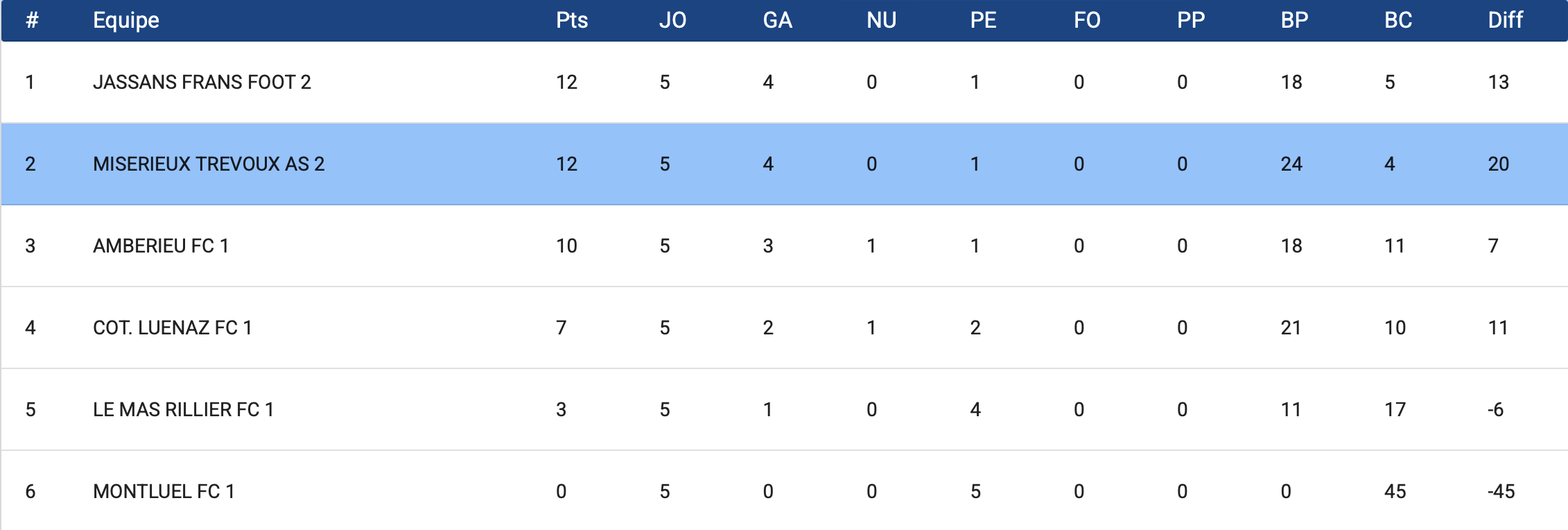Click the GA column header
The image size is (1568, 530).
tap(777, 20)
